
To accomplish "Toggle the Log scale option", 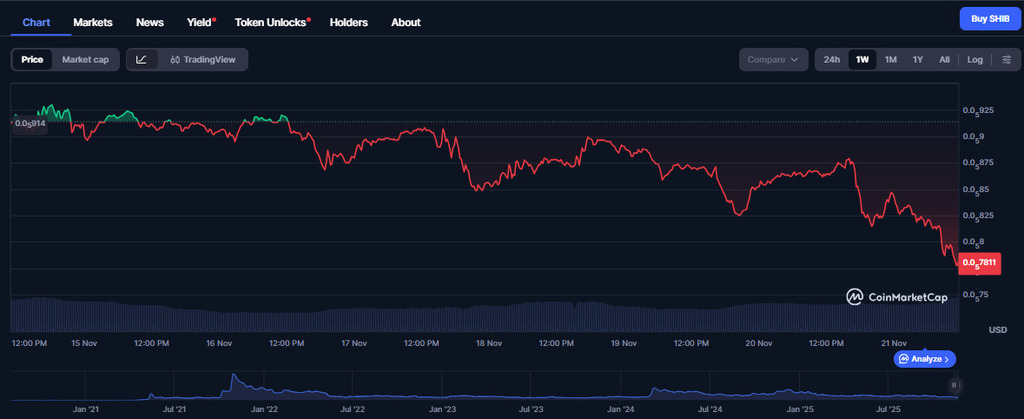I will 974,60.
